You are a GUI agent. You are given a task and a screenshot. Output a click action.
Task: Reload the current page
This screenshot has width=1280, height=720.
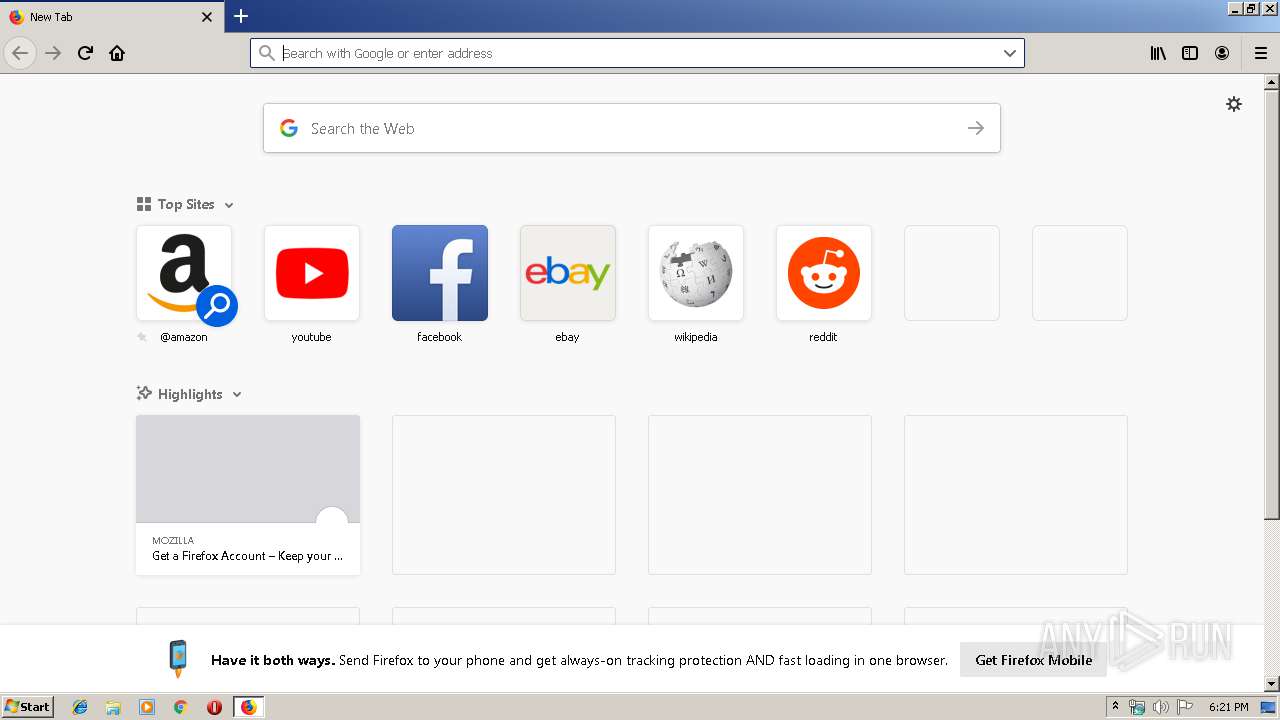click(85, 53)
